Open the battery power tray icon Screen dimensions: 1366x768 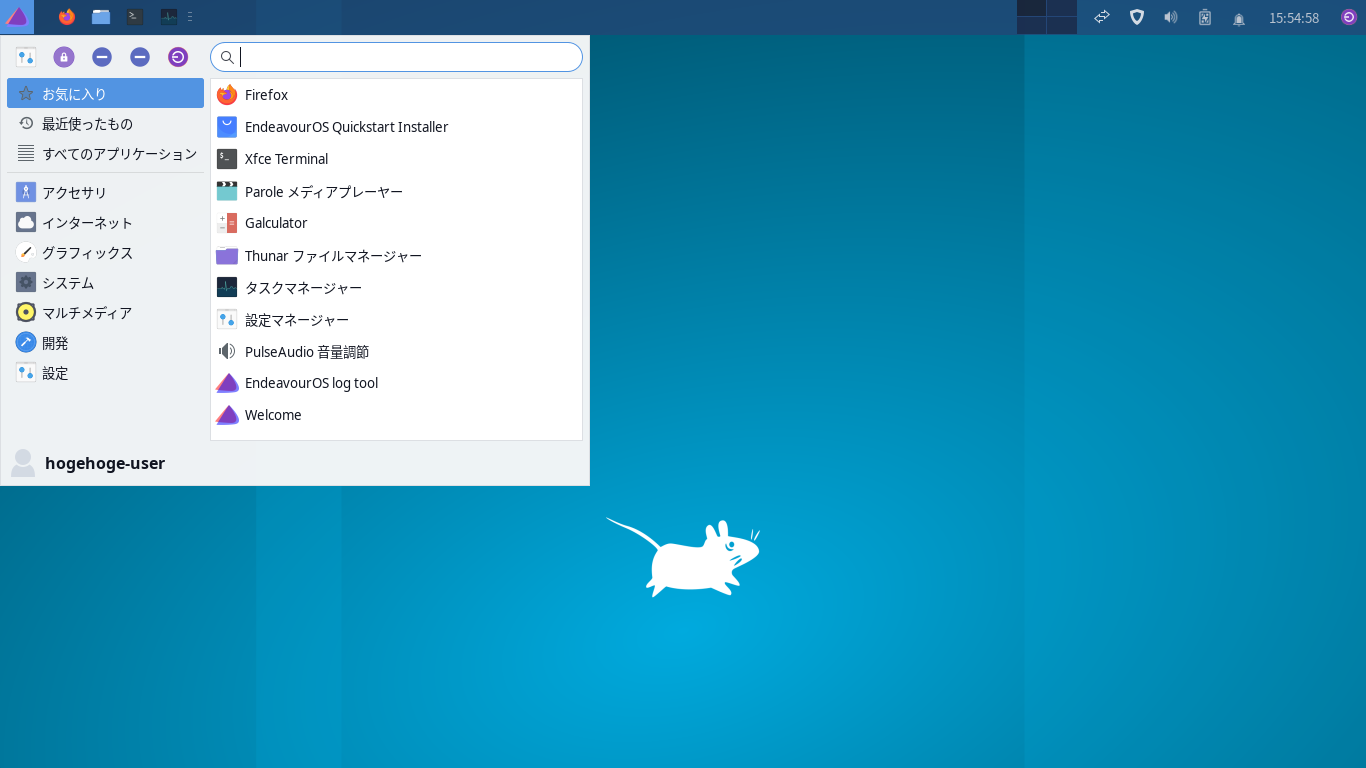click(1205, 17)
